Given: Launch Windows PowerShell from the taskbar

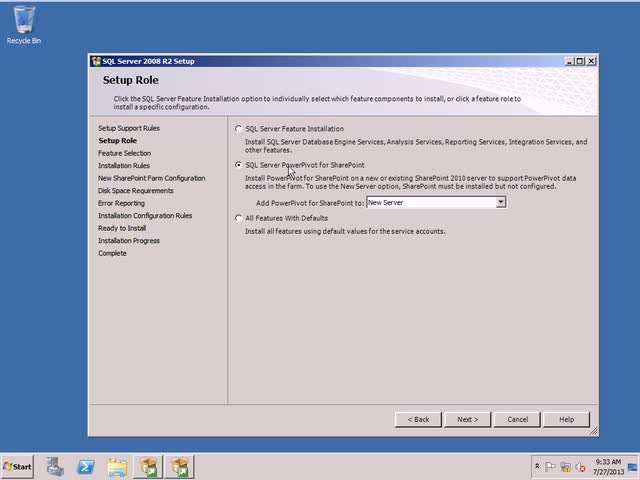Looking at the screenshot, I should click(86, 467).
